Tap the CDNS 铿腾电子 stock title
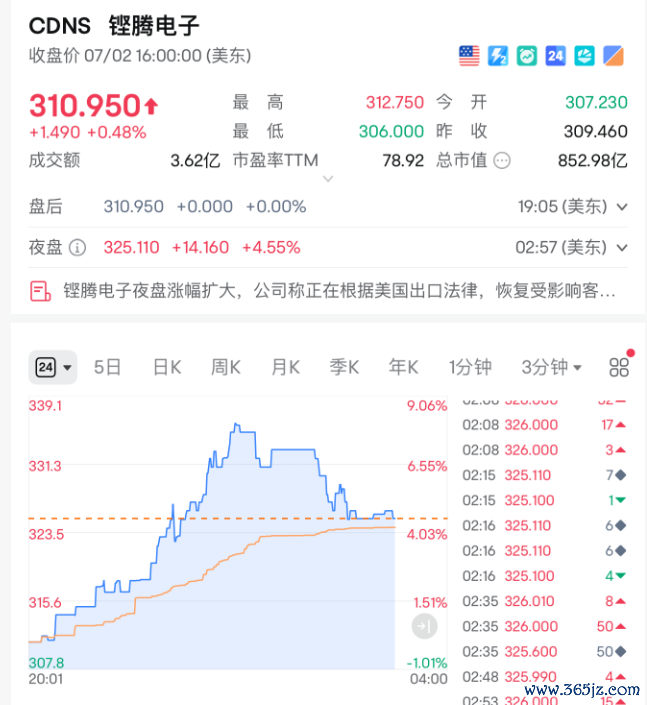This screenshot has height=705, width=647. coord(114,26)
